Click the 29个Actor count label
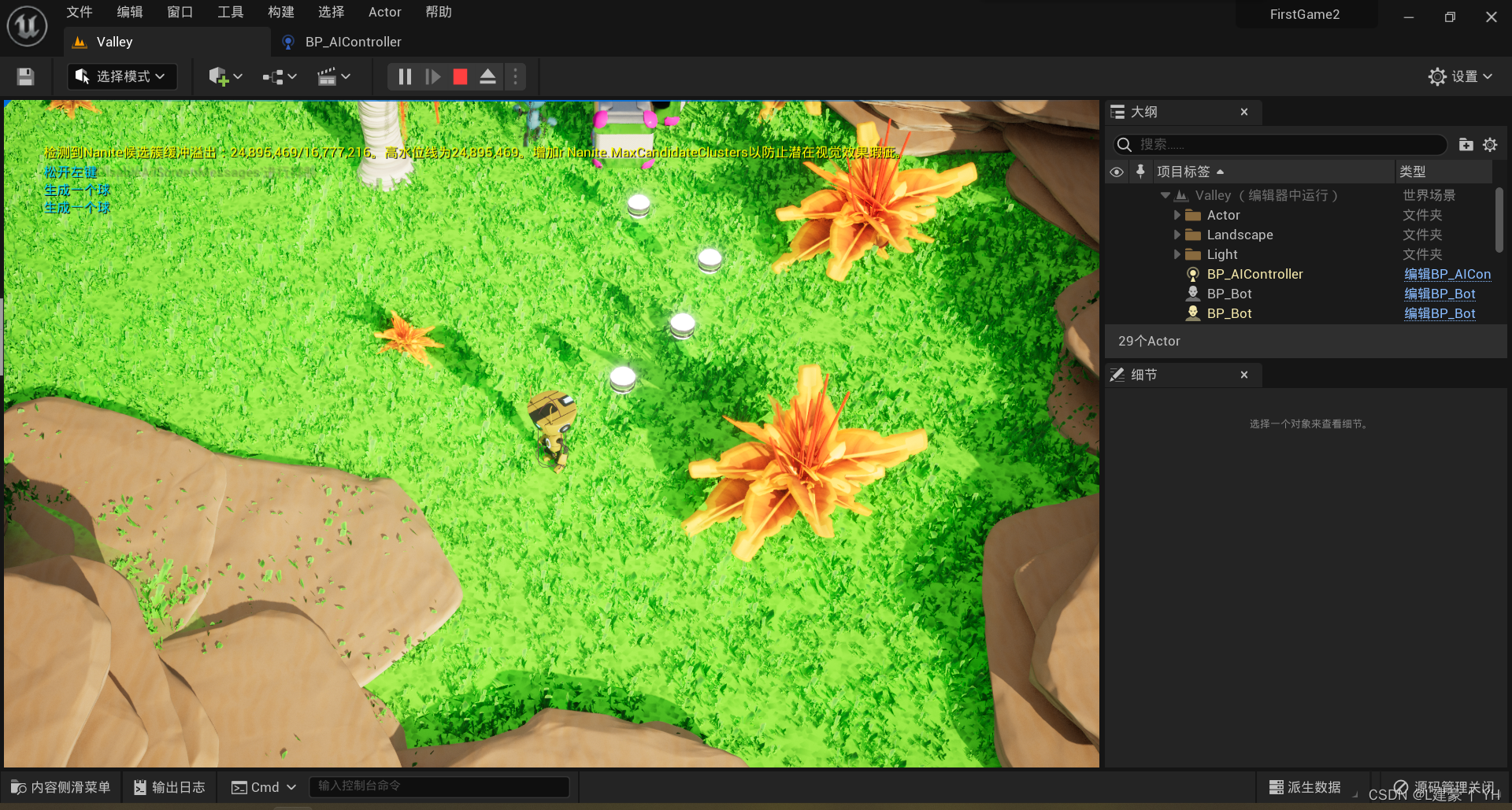This screenshot has width=1512, height=810. click(x=1149, y=341)
